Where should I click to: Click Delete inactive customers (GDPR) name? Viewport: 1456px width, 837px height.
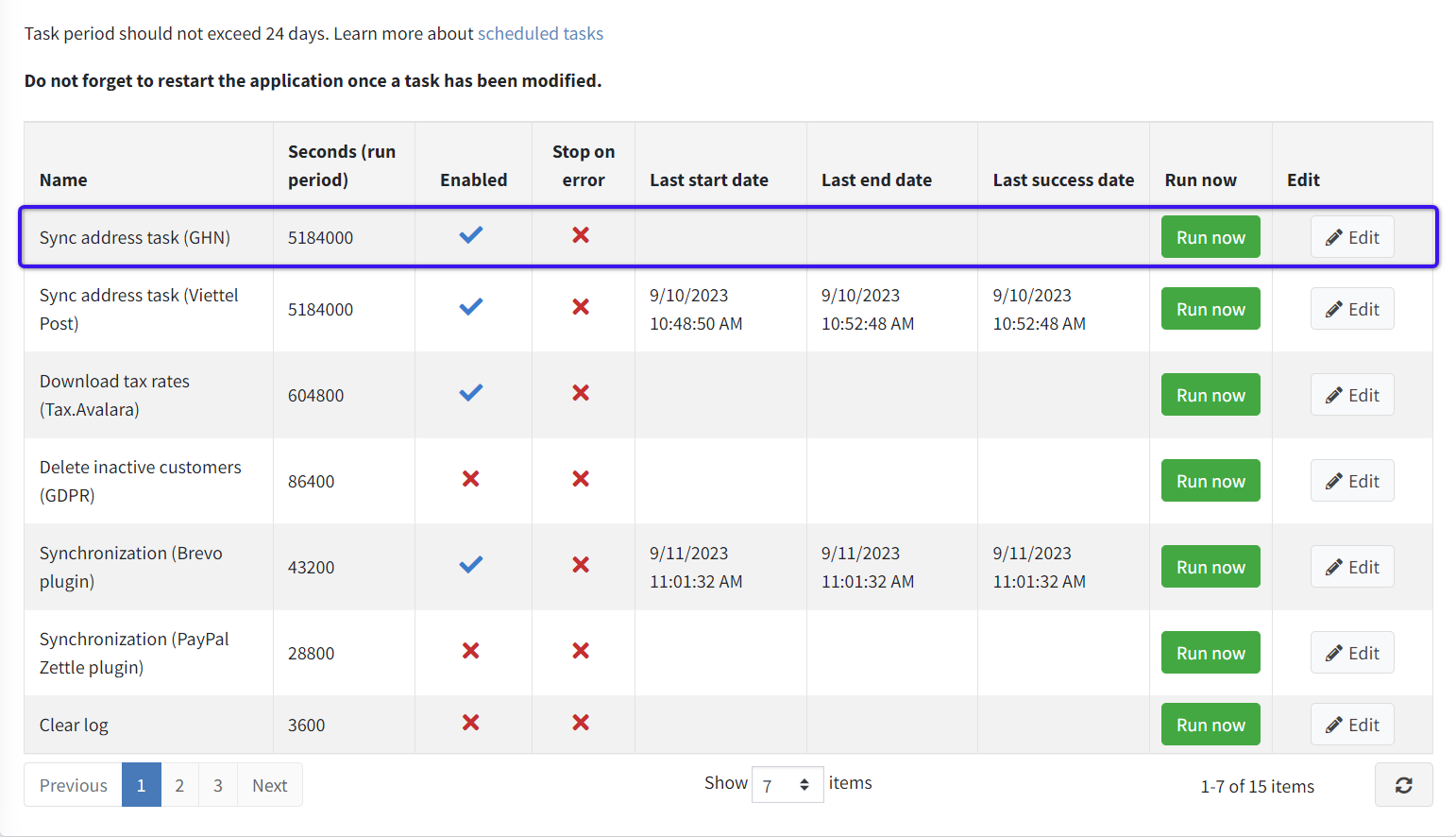(141, 481)
